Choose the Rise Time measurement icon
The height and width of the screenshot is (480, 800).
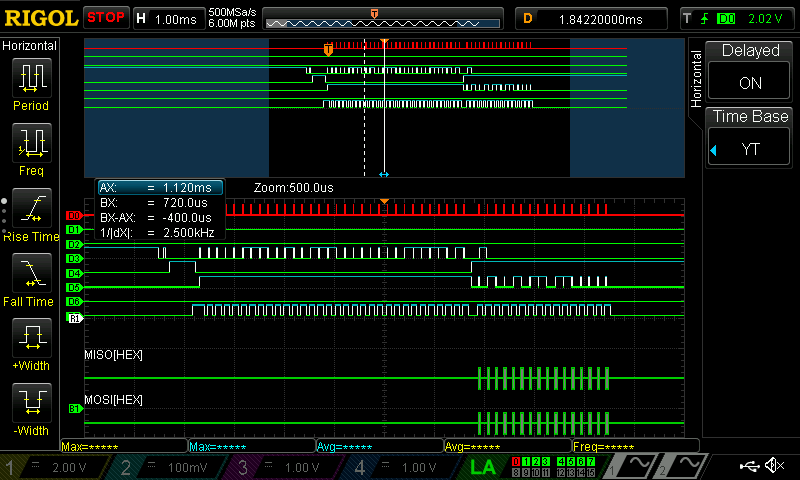point(32,208)
